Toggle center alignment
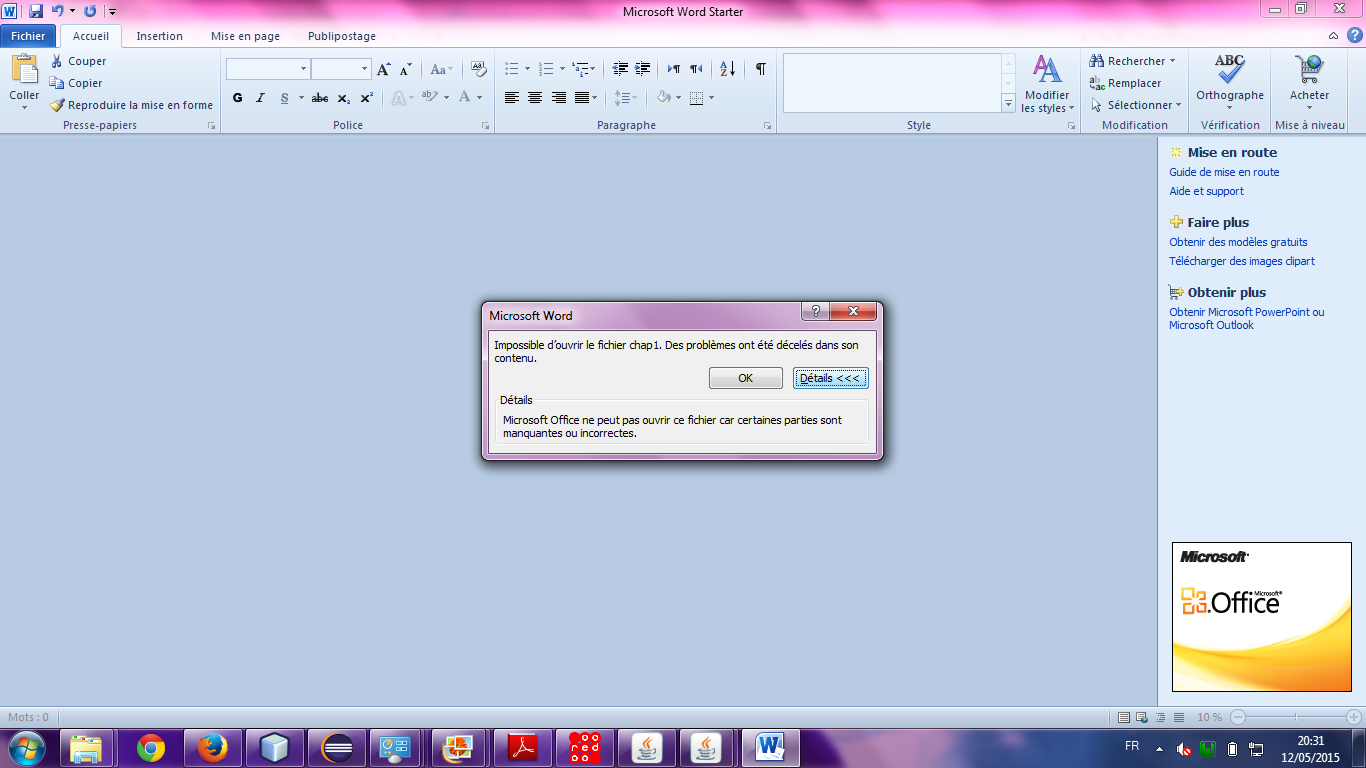1366x768 pixels. coord(535,98)
